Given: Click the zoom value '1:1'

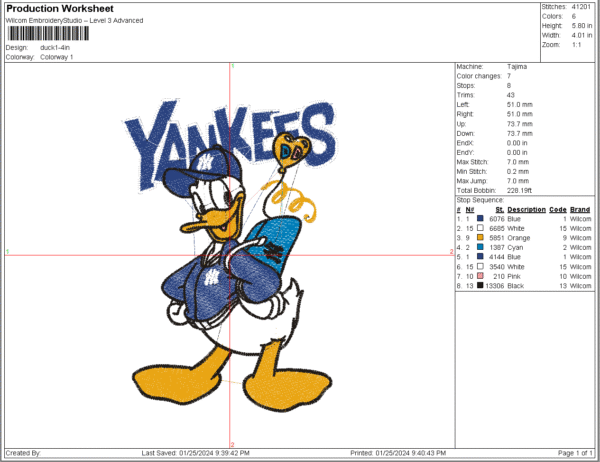Looking at the screenshot, I should (x=576, y=45).
